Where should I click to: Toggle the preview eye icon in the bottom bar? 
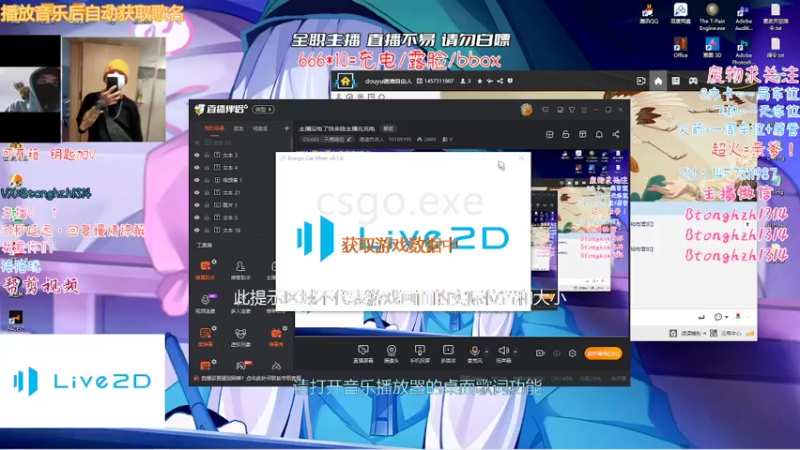tap(557, 353)
